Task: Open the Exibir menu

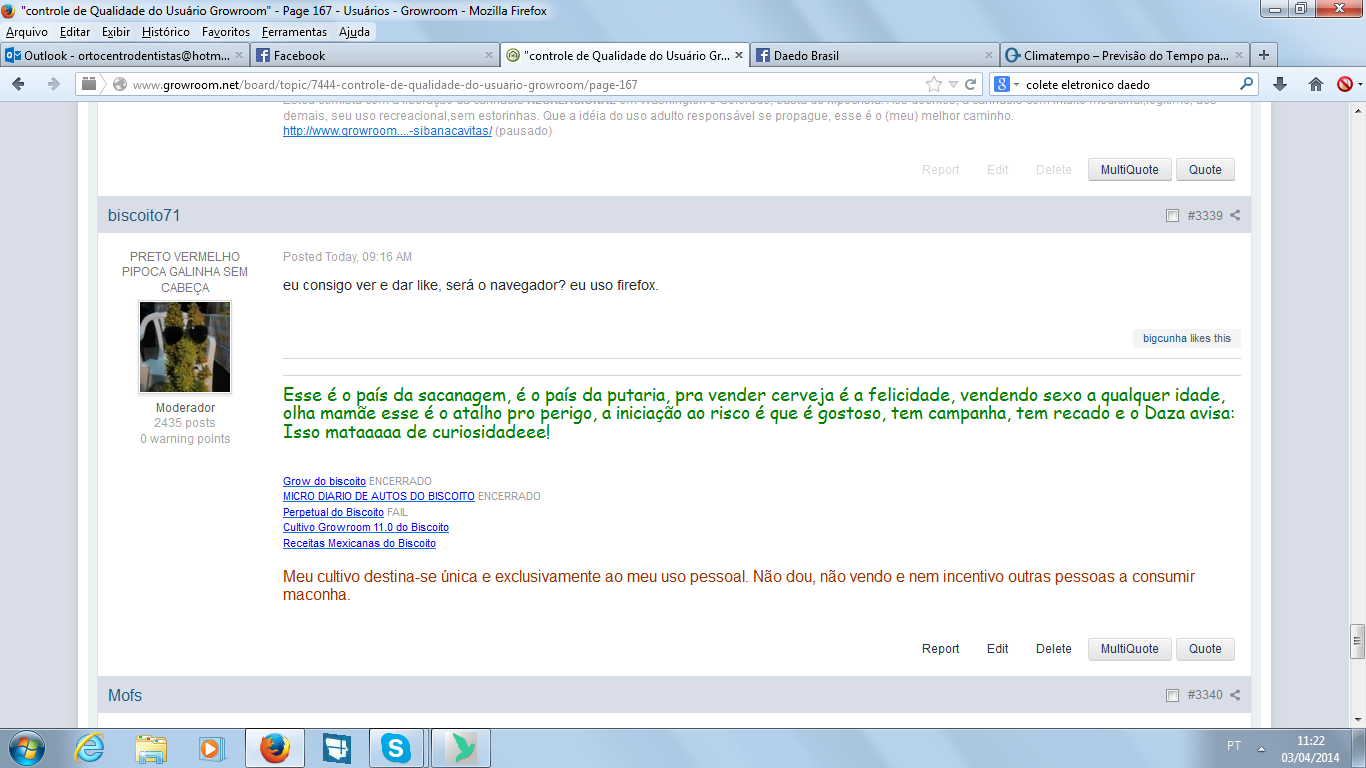Action: (x=116, y=32)
